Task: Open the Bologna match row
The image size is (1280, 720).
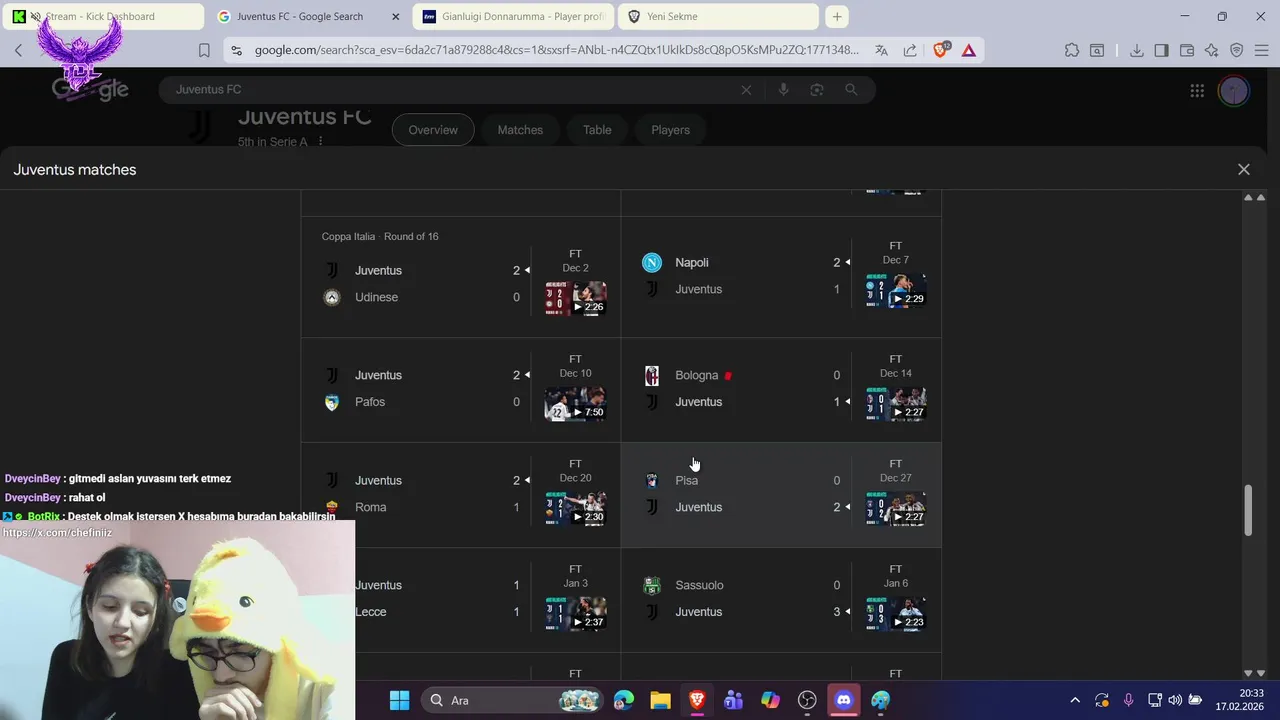Action: (781, 390)
